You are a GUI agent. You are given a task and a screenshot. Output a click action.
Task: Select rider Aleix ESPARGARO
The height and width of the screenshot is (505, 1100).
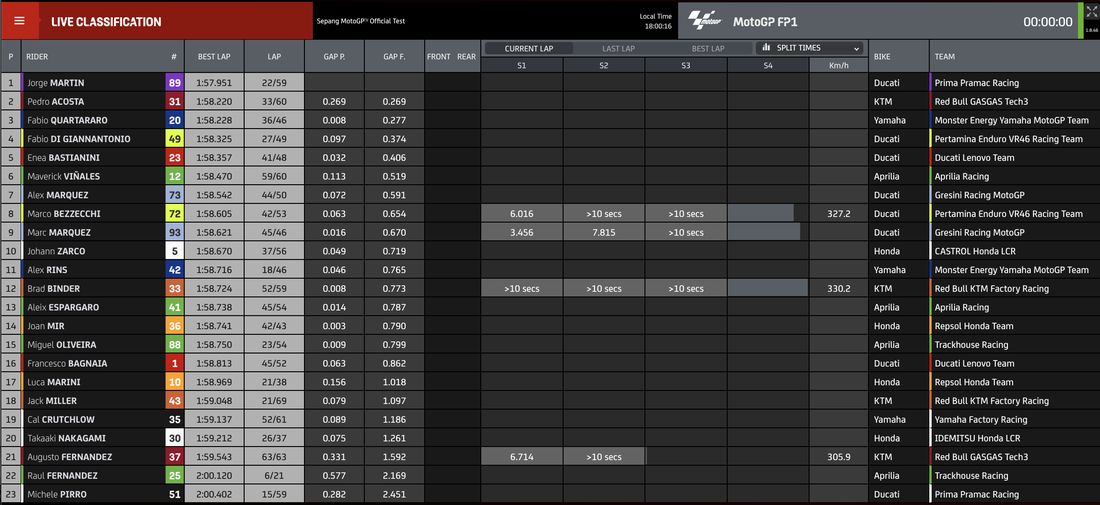63,307
